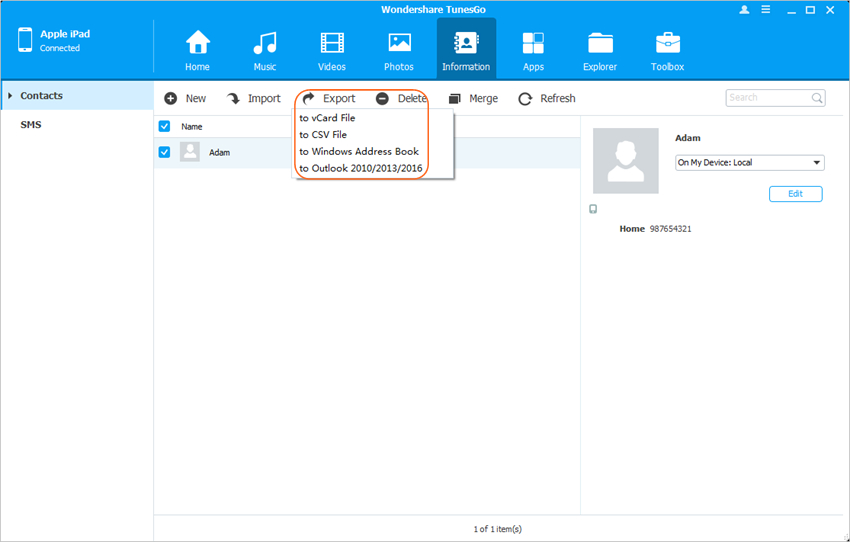
Task: Open the Videos section
Action: (332, 44)
